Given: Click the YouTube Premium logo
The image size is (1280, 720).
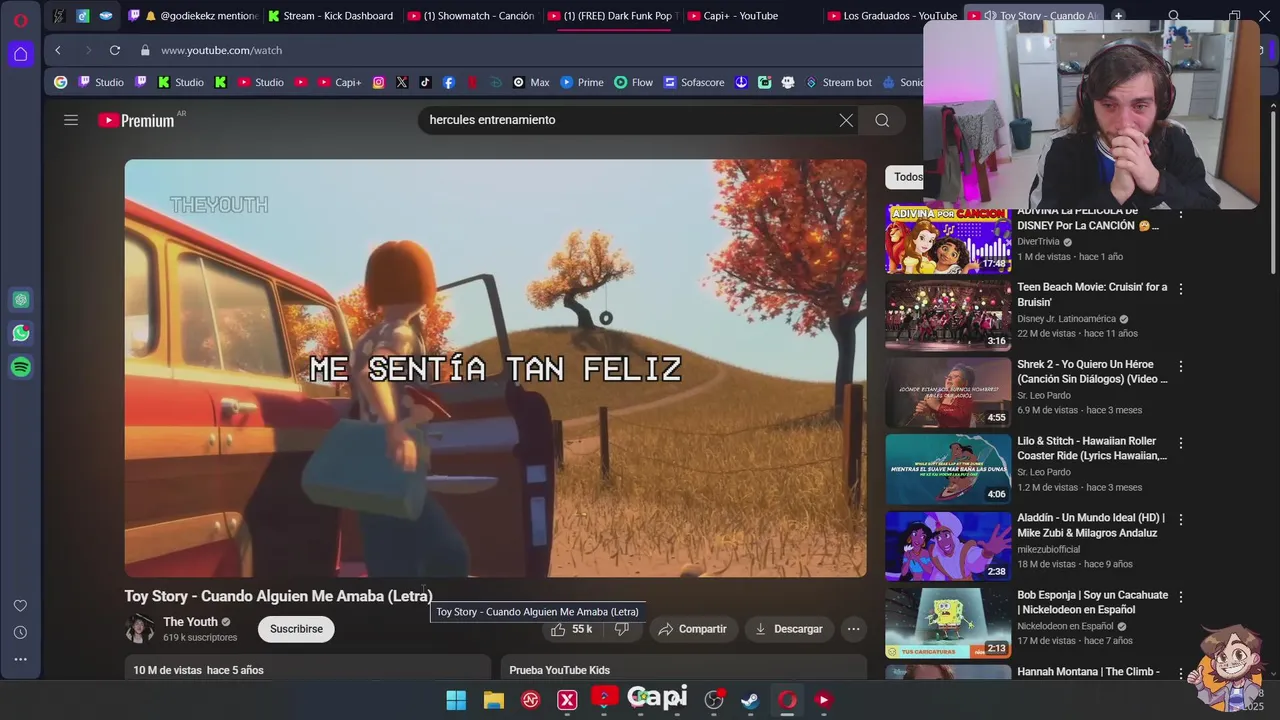Looking at the screenshot, I should [136, 120].
